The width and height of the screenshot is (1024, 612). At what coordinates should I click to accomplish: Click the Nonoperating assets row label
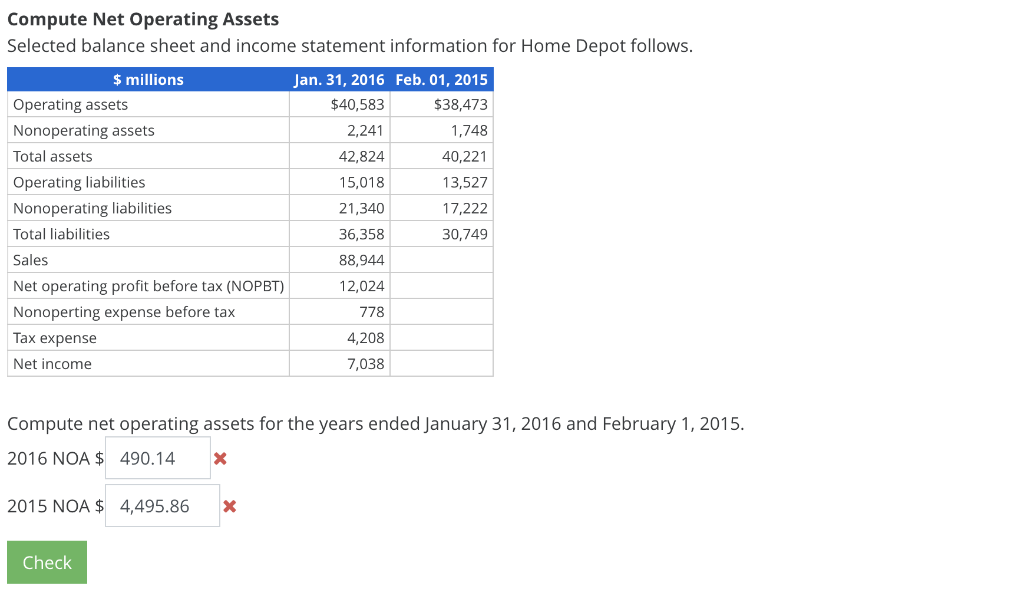(x=83, y=130)
